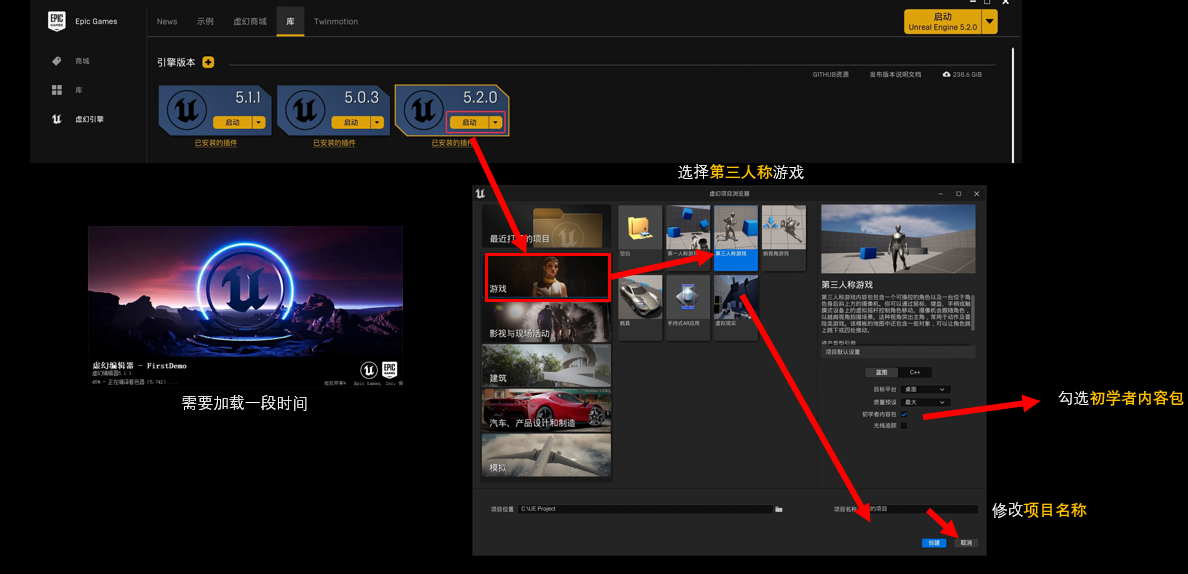Click the cloud storage icon near 238.6 GiB
1188x574 pixels.
coord(946,75)
